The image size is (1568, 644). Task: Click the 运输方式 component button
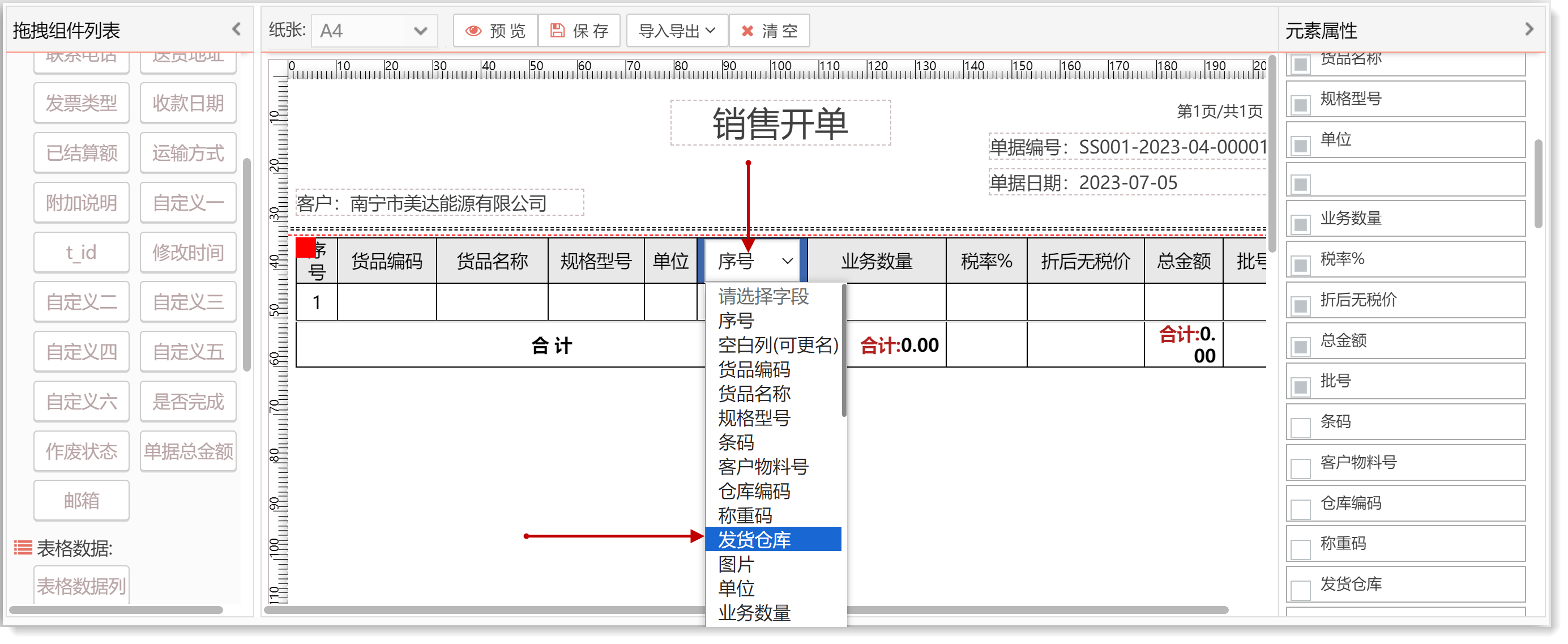(x=188, y=153)
